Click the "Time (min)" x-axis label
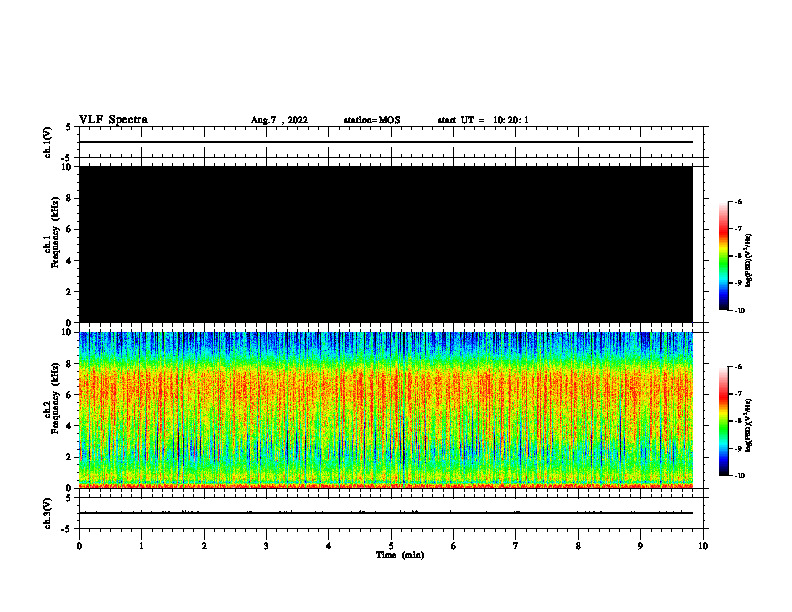The image size is (792, 612). tap(400, 555)
